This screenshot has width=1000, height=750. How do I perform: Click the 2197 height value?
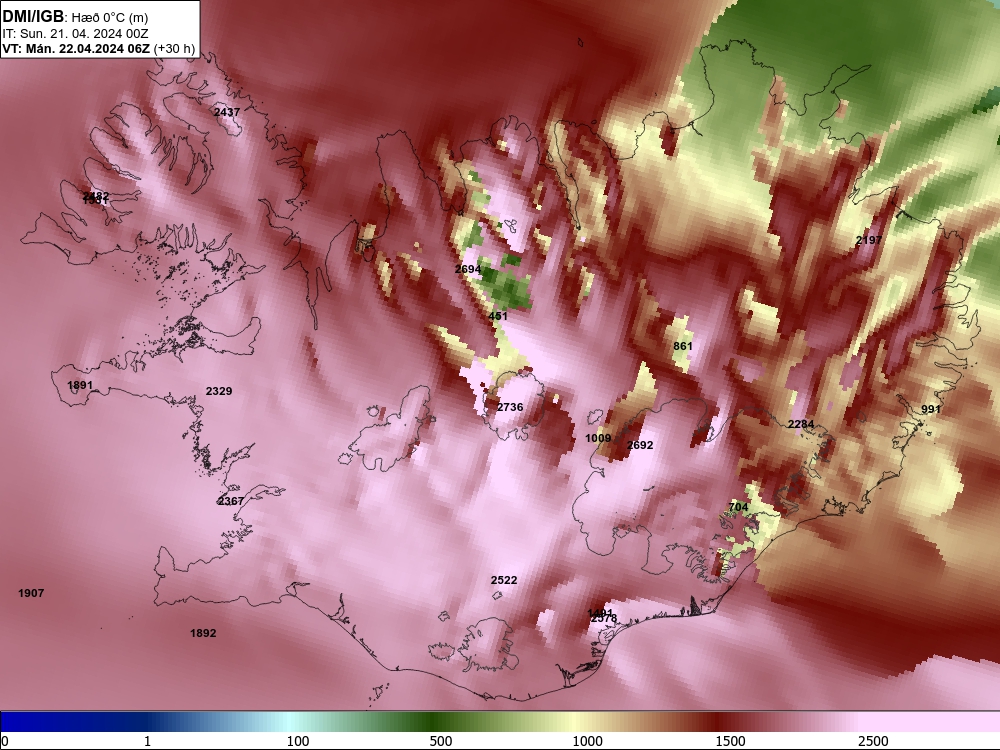click(x=869, y=240)
